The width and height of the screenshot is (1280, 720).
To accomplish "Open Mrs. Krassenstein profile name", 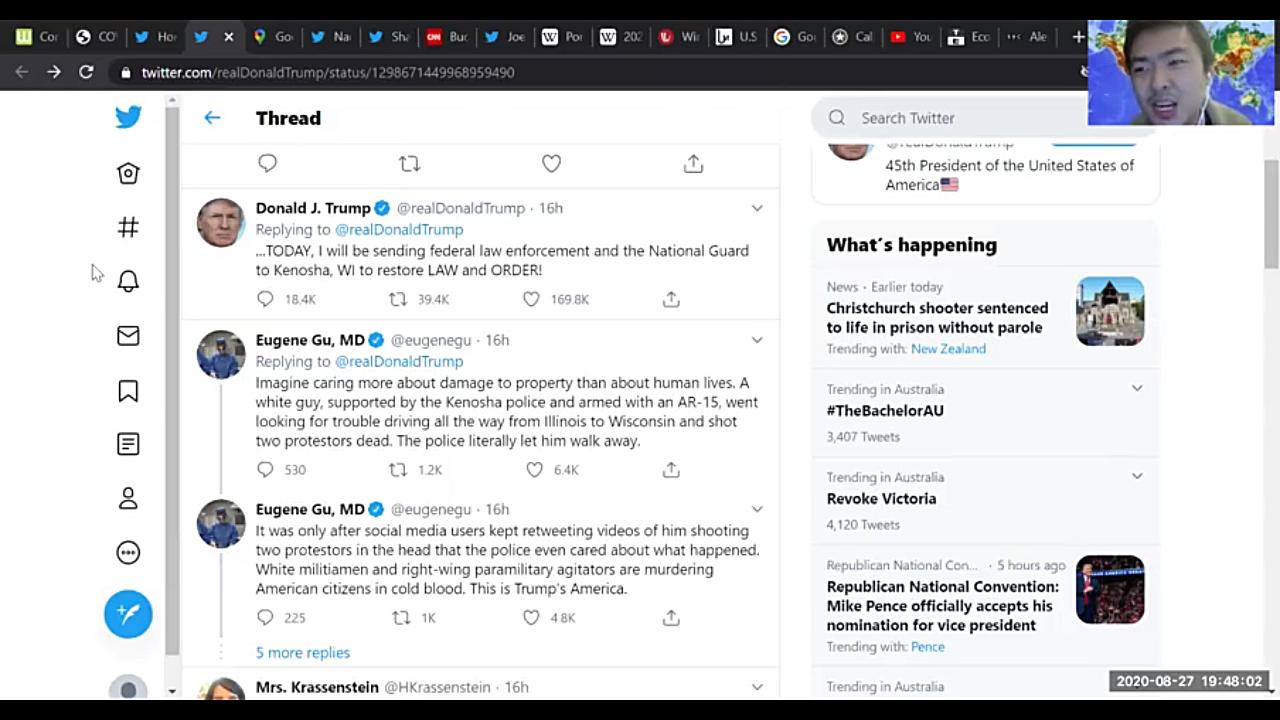I will tap(317, 687).
